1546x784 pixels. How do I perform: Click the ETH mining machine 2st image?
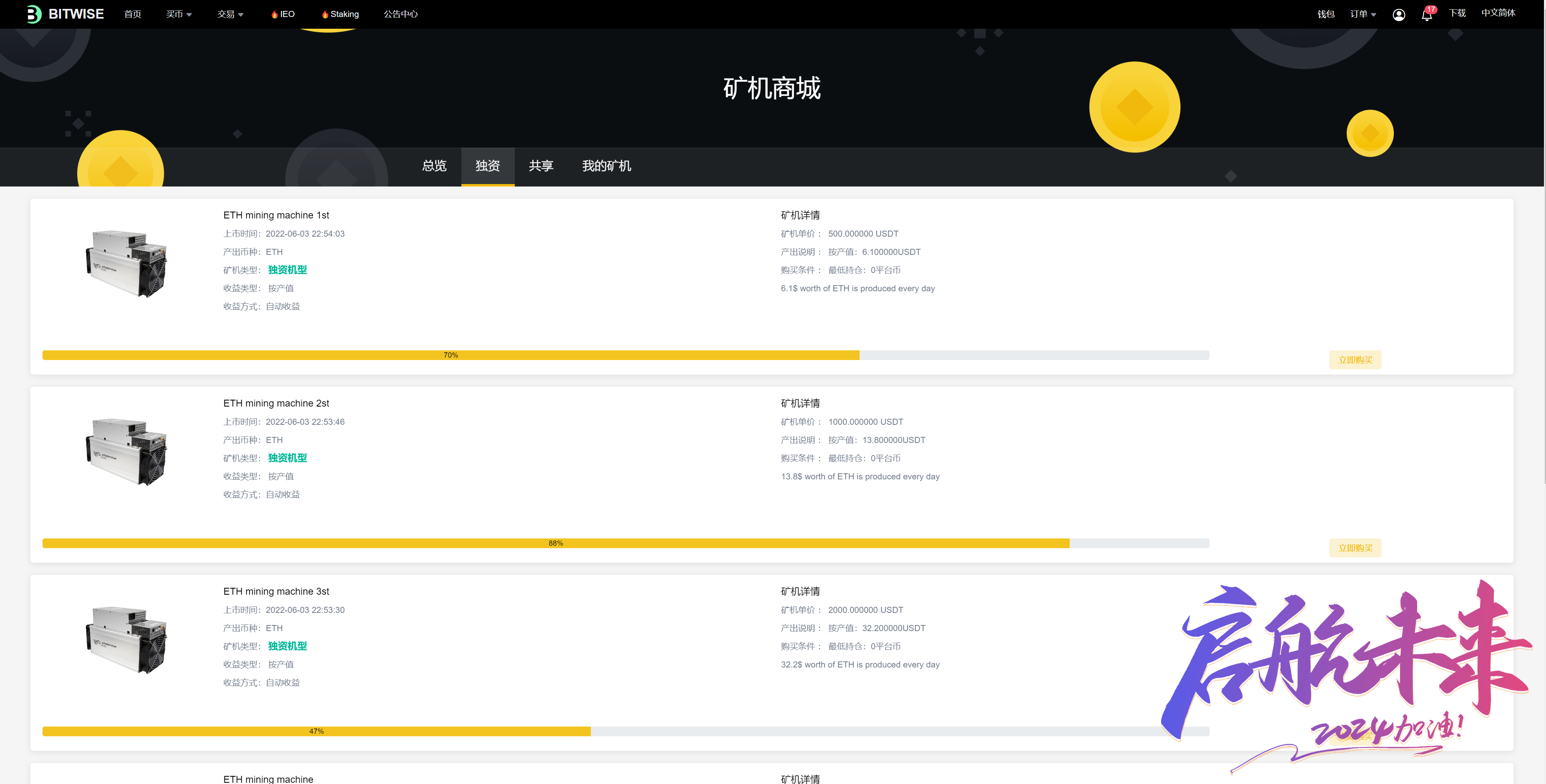click(x=127, y=452)
